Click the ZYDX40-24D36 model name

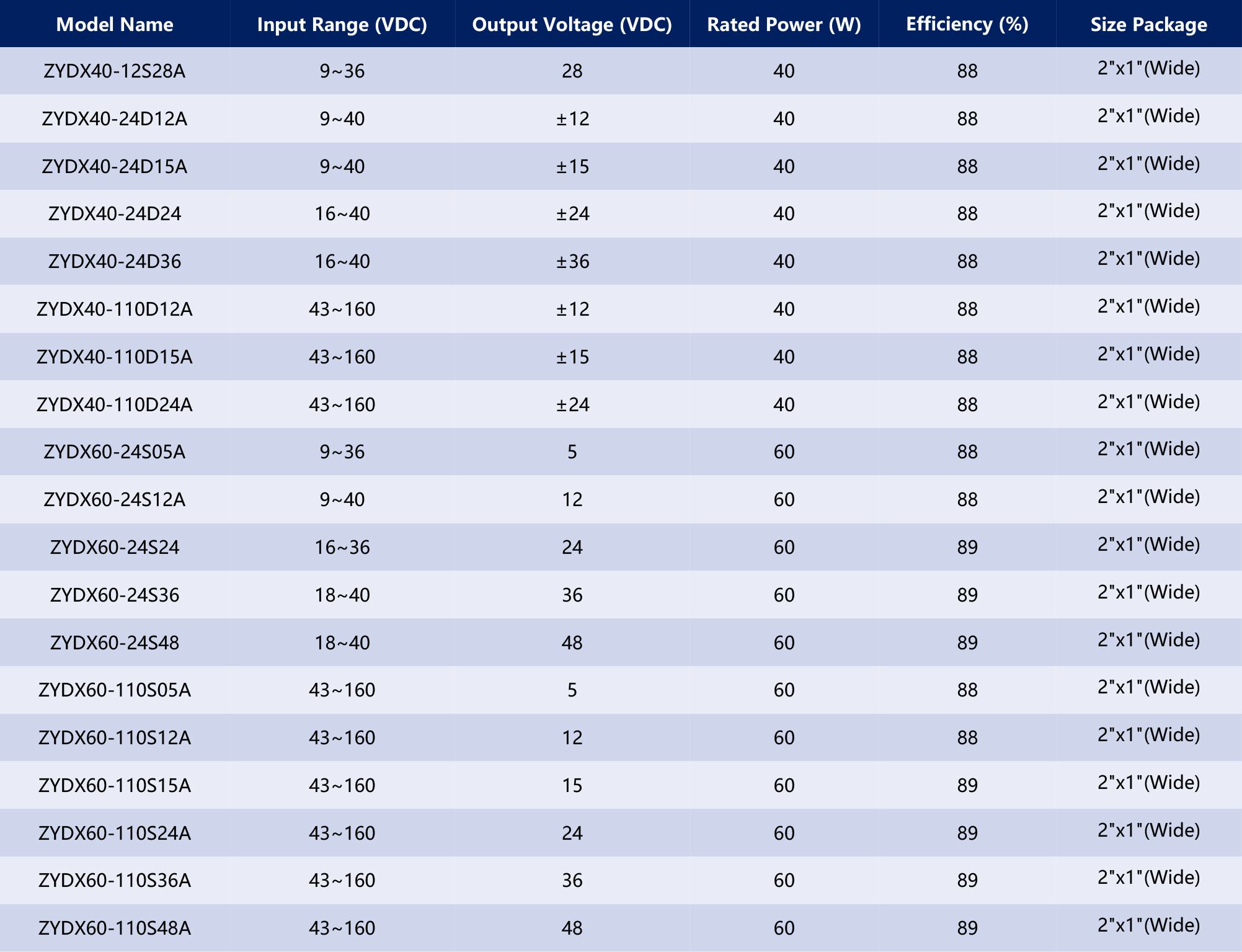pyautogui.click(x=115, y=261)
